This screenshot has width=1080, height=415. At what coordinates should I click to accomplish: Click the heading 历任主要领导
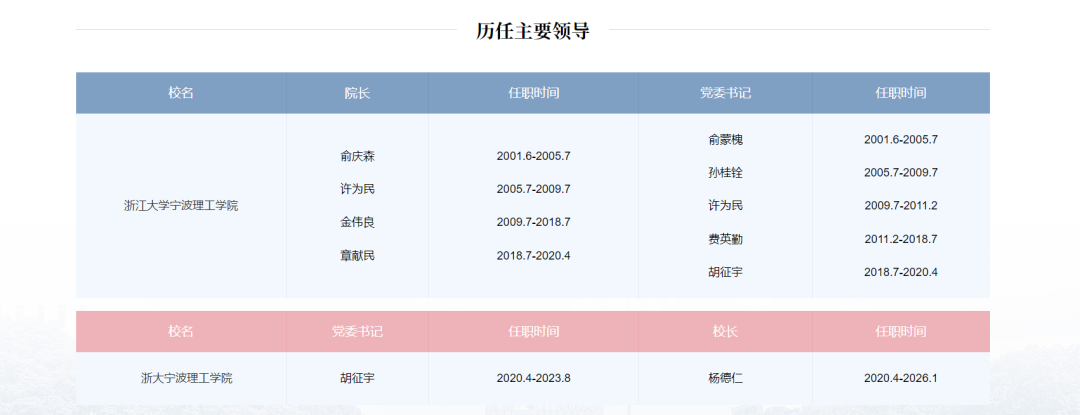(x=532, y=31)
